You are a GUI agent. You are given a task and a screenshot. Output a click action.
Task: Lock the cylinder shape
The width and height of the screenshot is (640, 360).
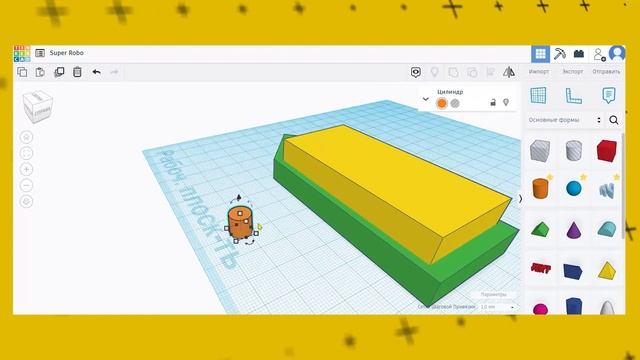[x=493, y=102]
